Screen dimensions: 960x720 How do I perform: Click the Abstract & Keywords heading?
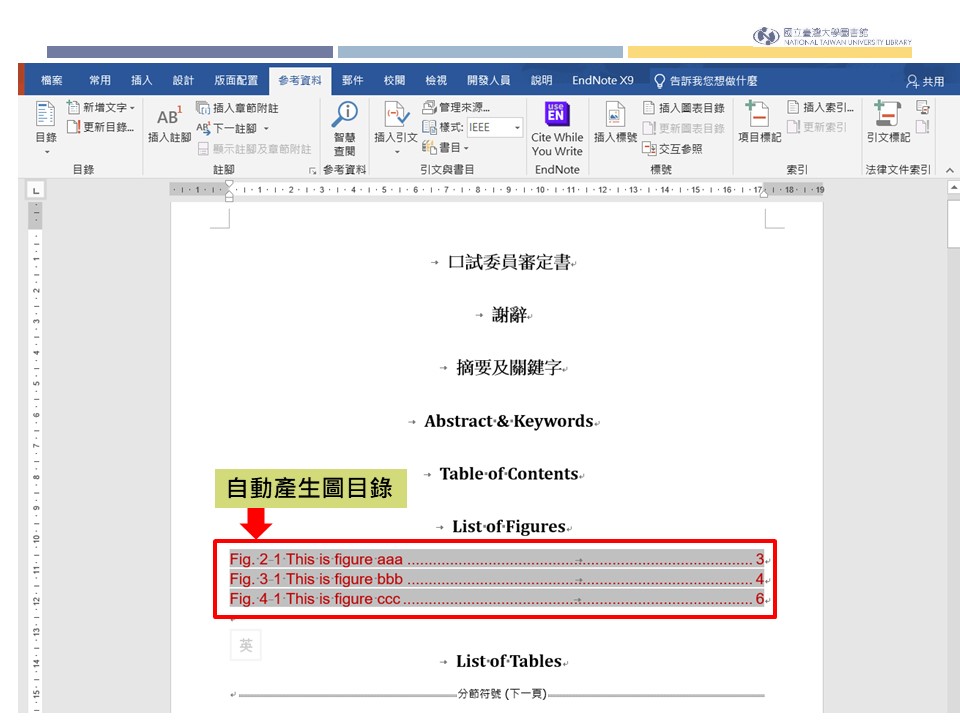click(509, 421)
